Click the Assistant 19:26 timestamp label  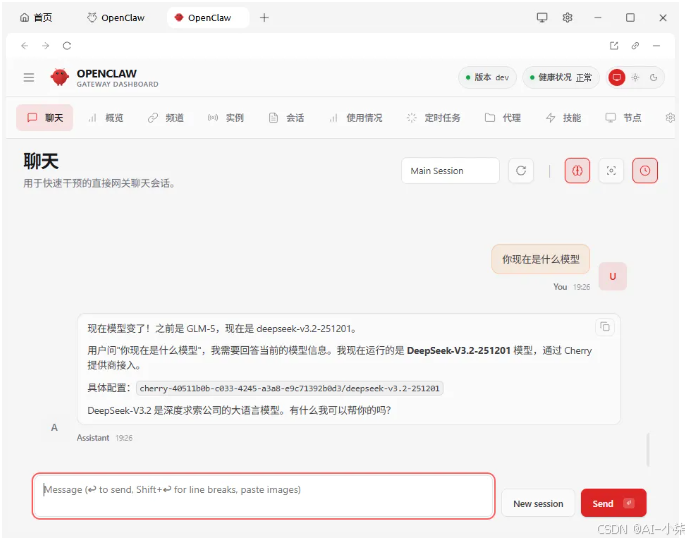pos(105,438)
